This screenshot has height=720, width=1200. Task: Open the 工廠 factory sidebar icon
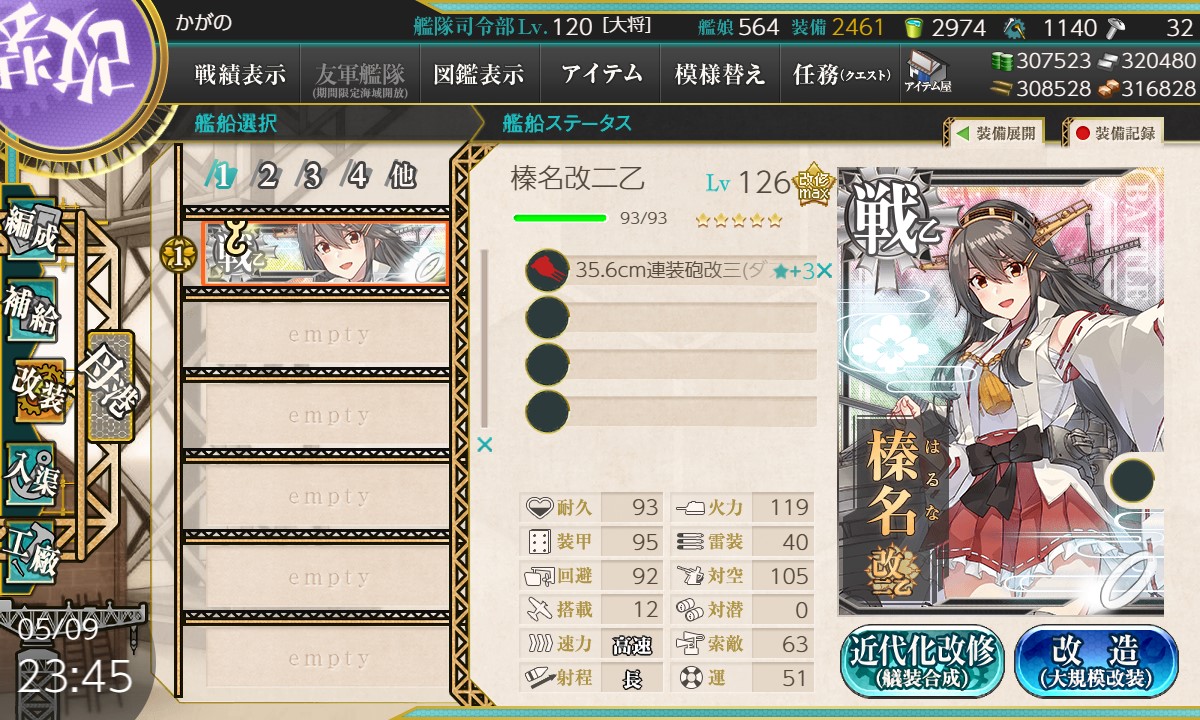pyautogui.click(x=32, y=551)
